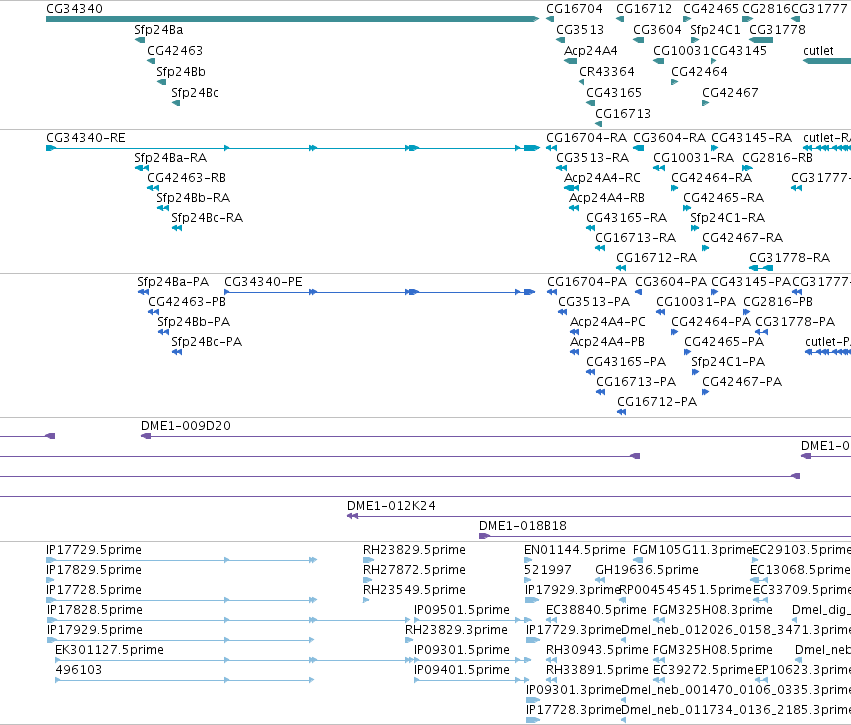The image size is (851, 725).
Task: Click the Sfp24Bc-PA protein
Action: 176,353
